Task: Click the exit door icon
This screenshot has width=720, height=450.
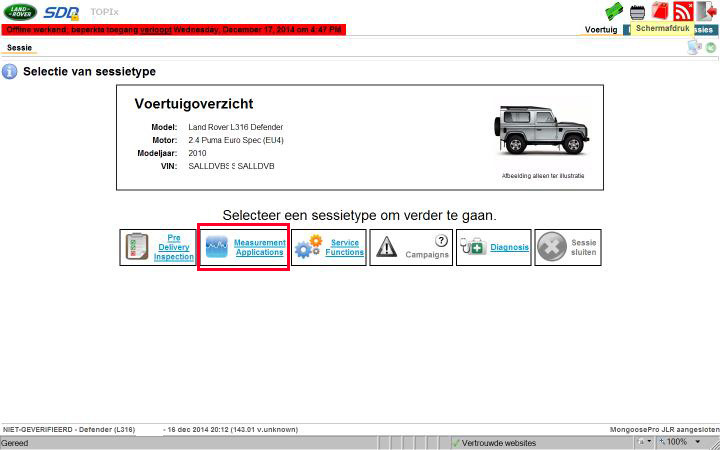Action: pyautogui.click(x=707, y=11)
